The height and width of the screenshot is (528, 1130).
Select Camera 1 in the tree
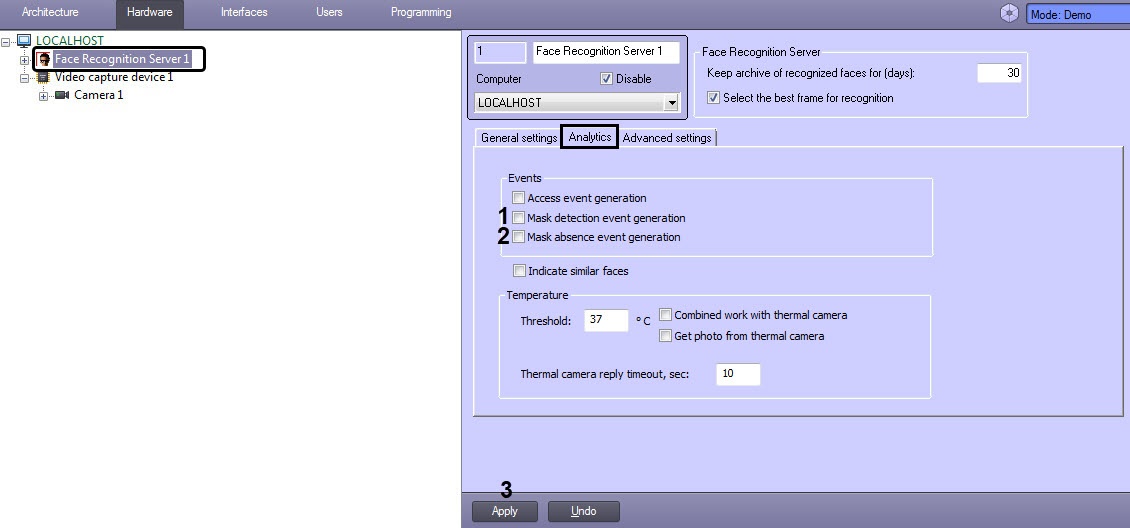tap(99, 95)
